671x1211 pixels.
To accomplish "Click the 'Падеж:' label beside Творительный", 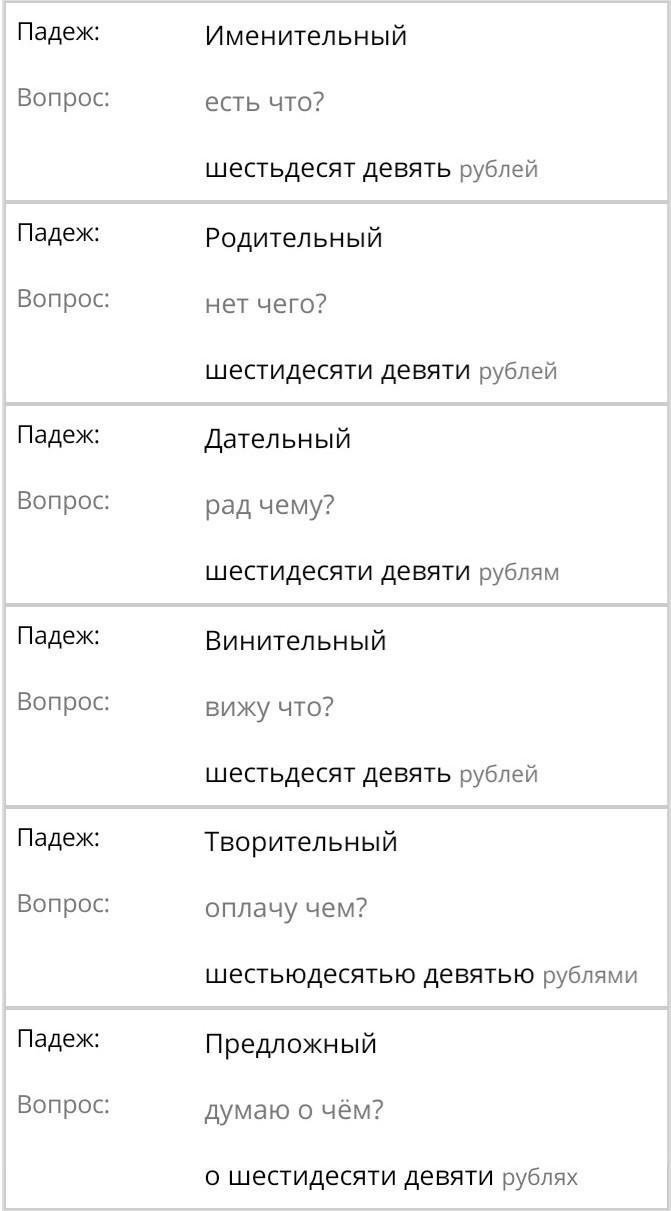I will 59,840.
